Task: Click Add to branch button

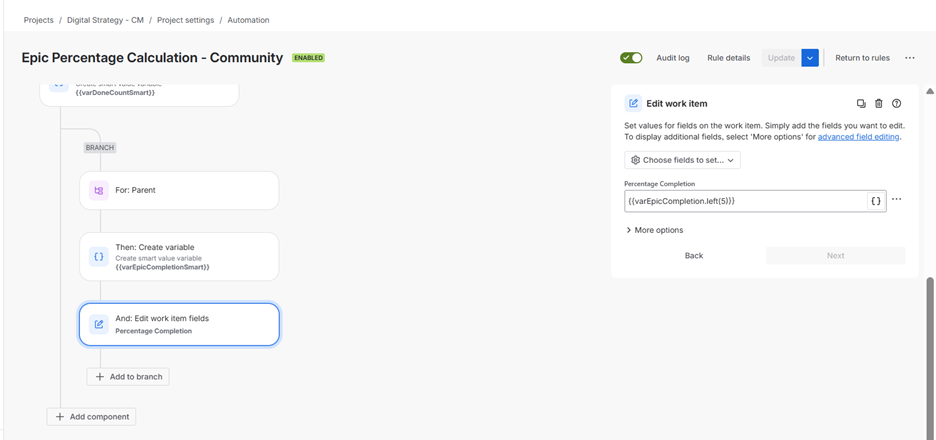Action: (x=128, y=377)
